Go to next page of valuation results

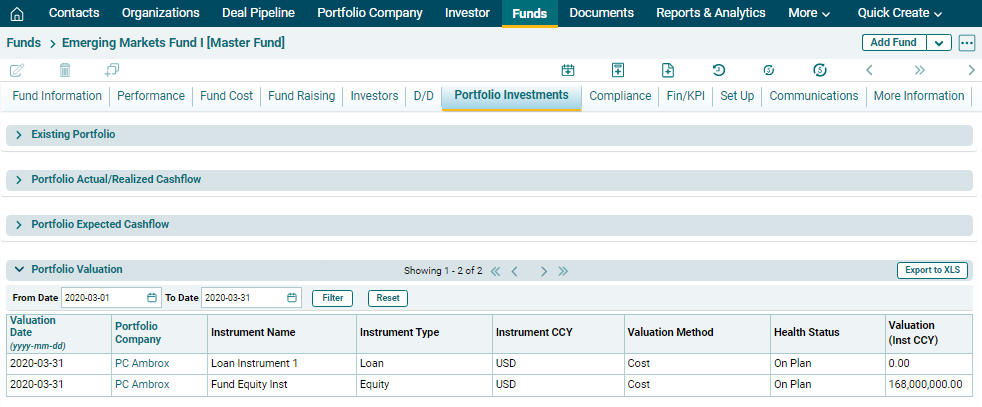[543, 271]
